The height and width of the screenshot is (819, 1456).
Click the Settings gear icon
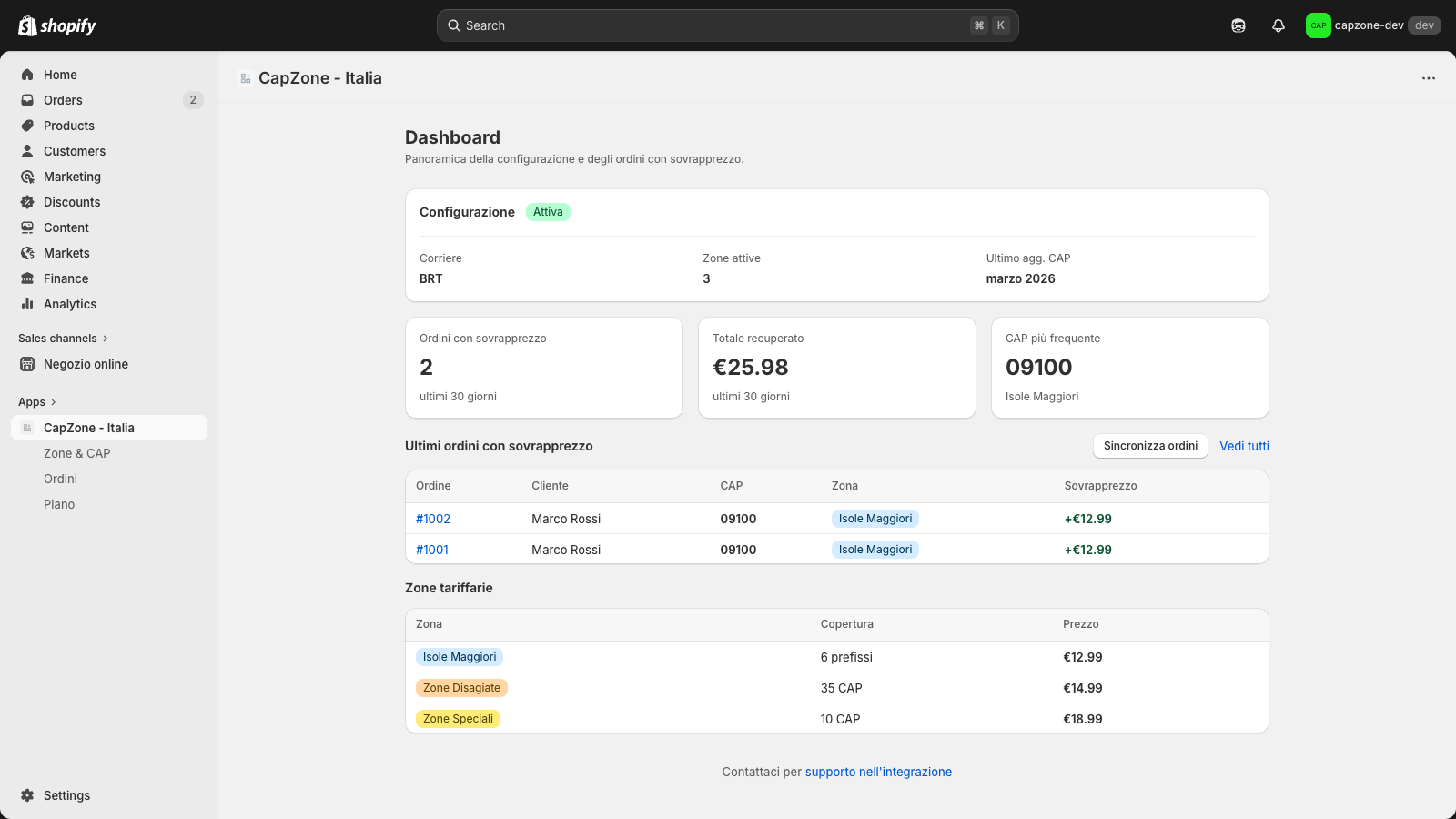point(27,795)
